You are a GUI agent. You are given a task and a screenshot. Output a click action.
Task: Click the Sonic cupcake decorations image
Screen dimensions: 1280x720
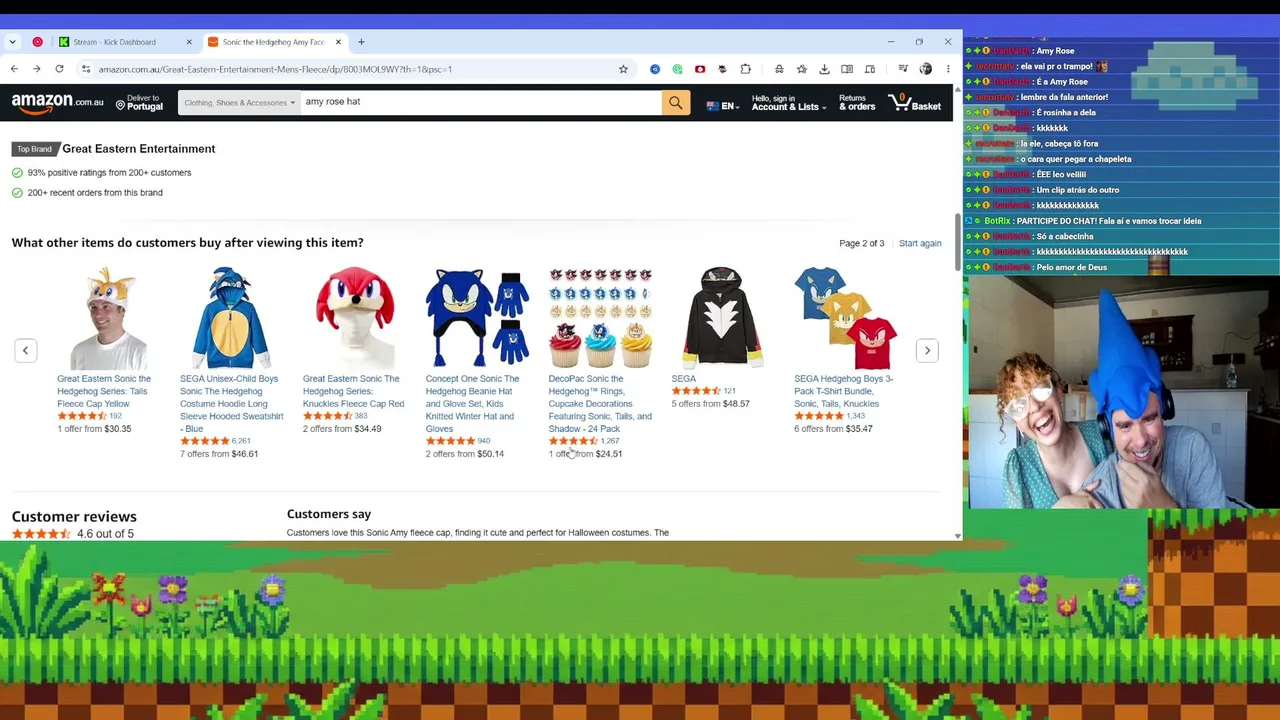point(600,318)
